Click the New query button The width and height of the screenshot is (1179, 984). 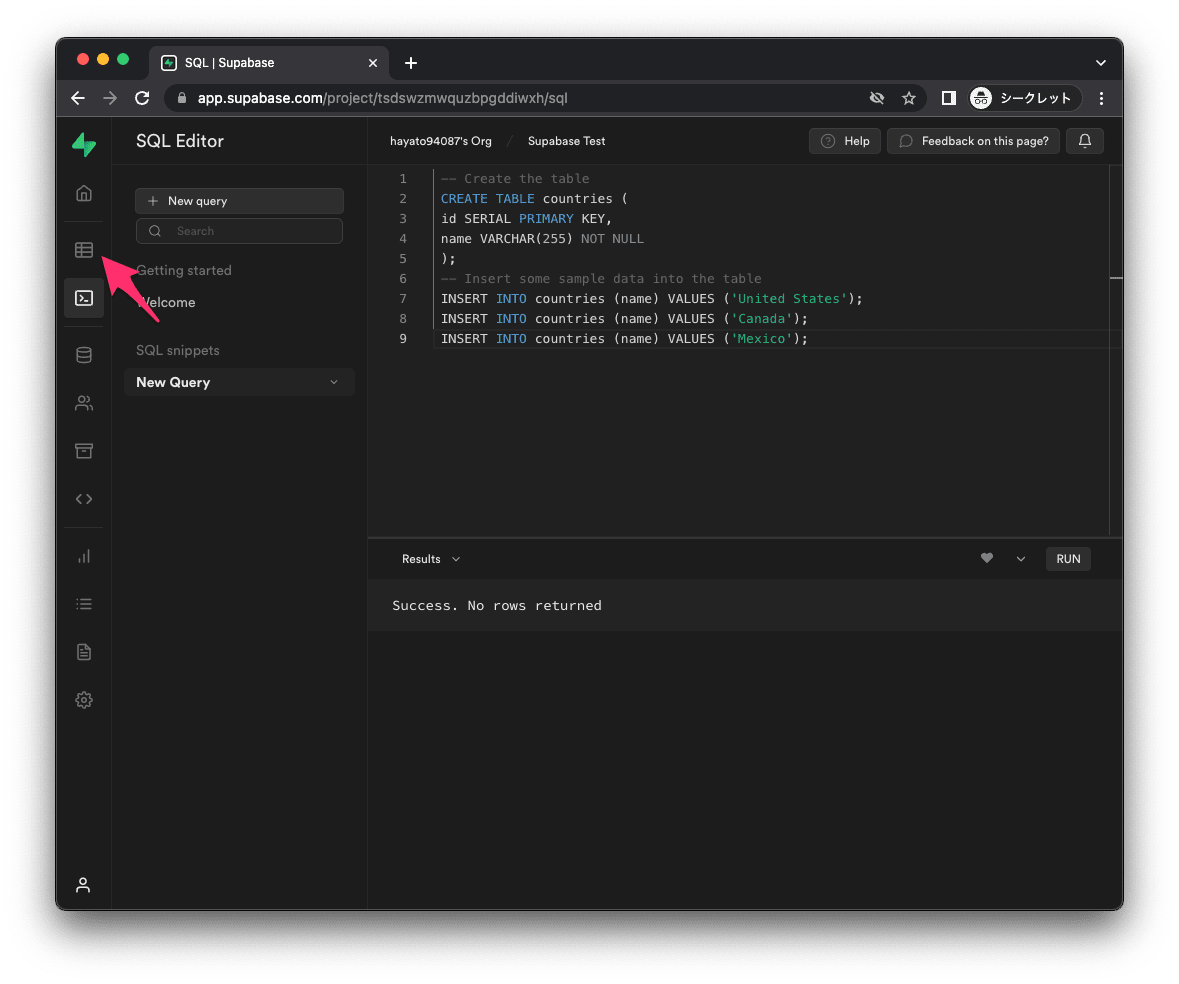pyautogui.click(x=239, y=201)
